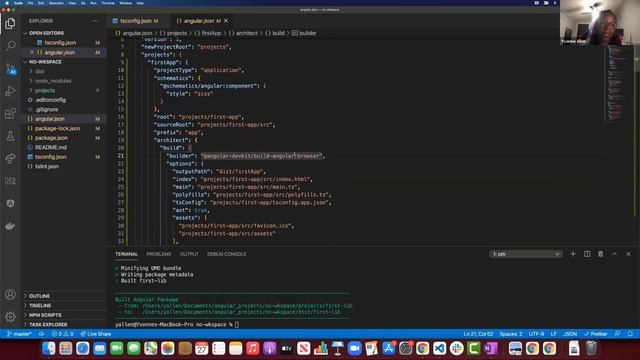Maximize the terminal panel with chevron
Image resolution: width=640 pixels, height=360 pixels.
(614, 254)
